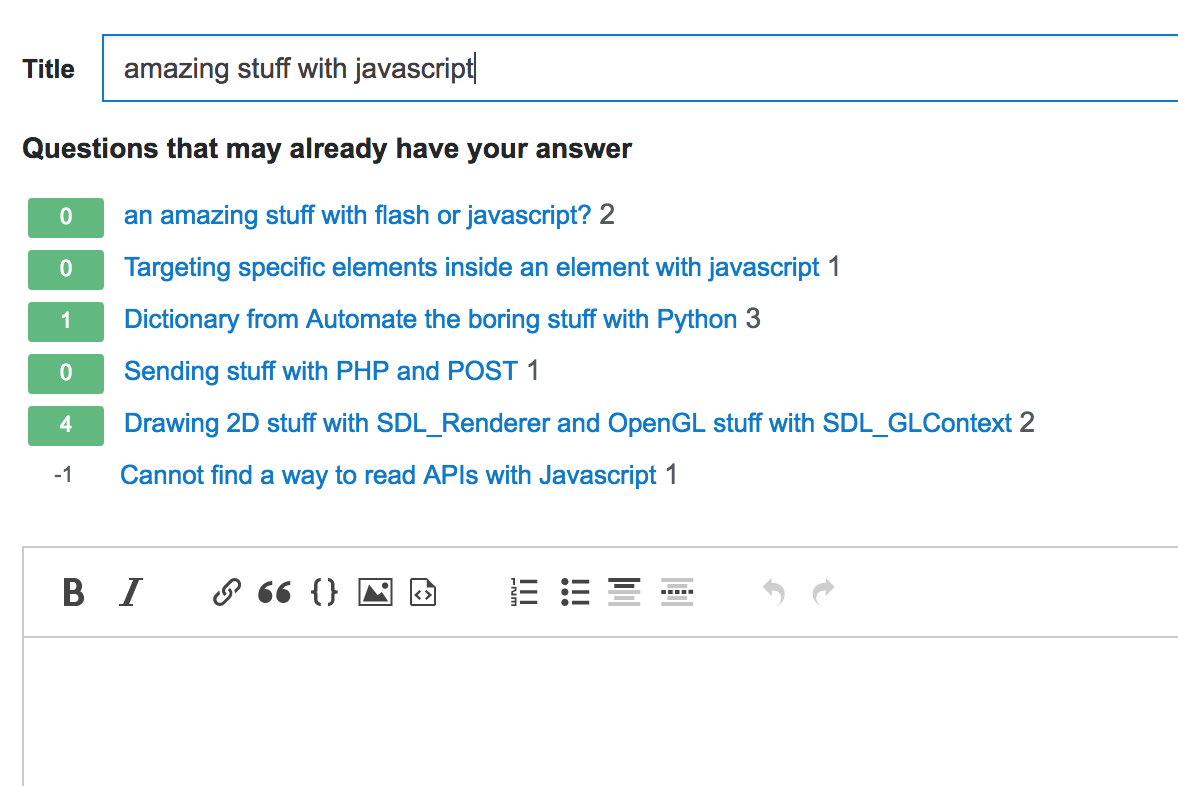Viewport: 1178px width, 786px height.
Task: Apply code formatting with the curly braces icon
Action: pos(324,592)
